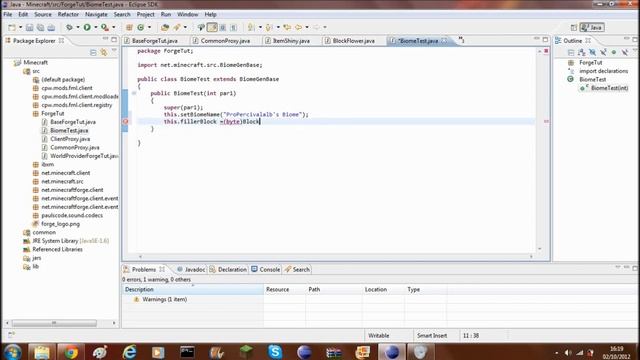Click the error marker beside fillerBlock line
This screenshot has height=360, width=640.
pos(125,122)
